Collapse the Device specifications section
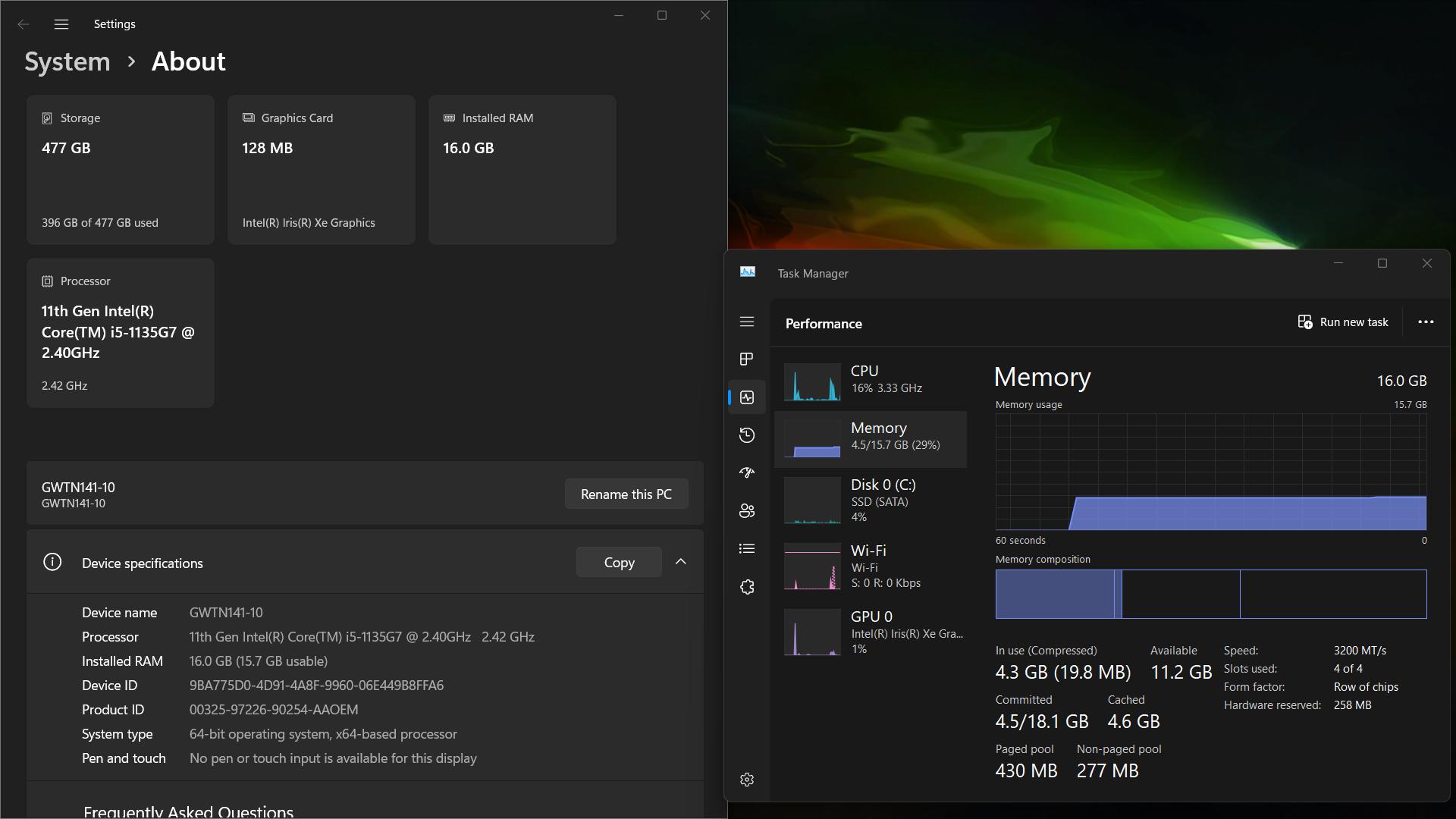 681,562
